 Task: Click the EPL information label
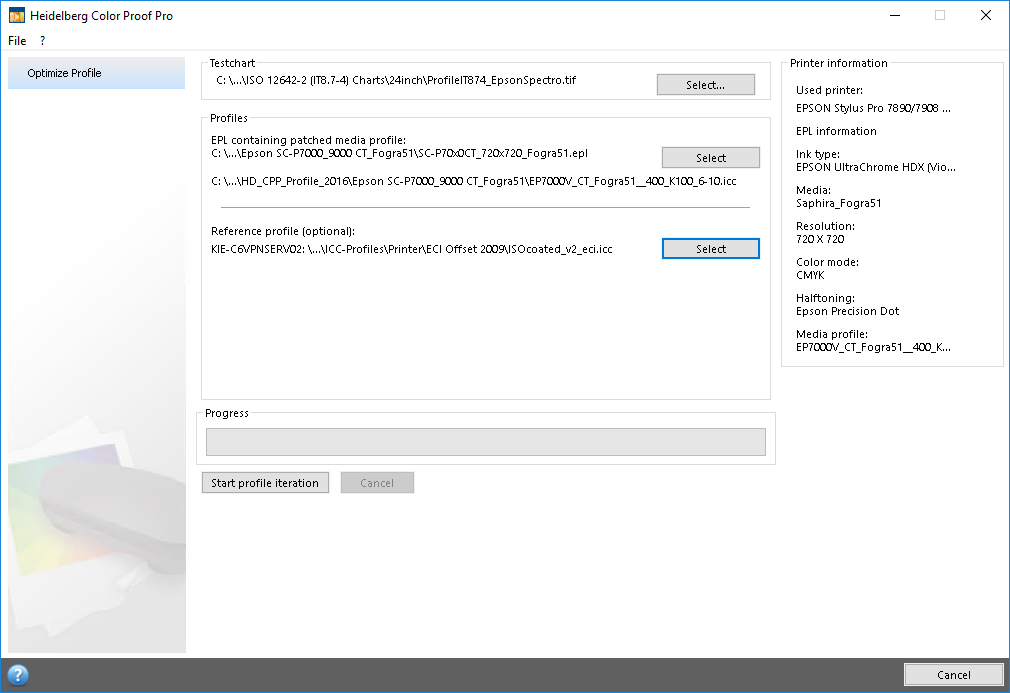tap(836, 131)
